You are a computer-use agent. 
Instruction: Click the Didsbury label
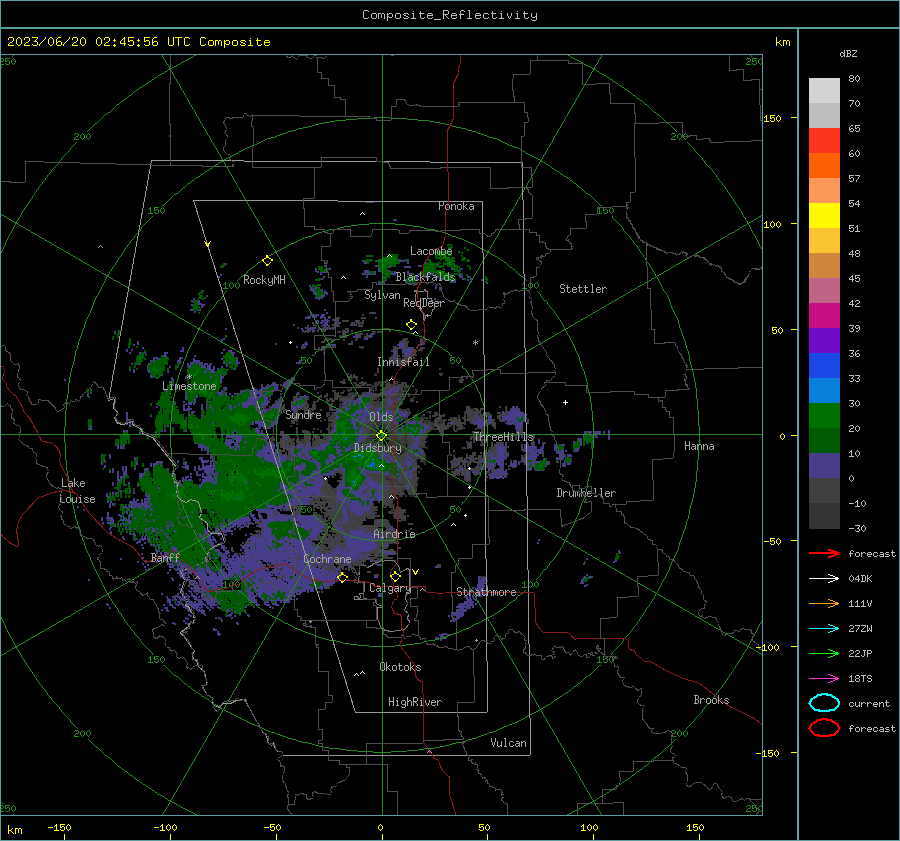click(378, 448)
